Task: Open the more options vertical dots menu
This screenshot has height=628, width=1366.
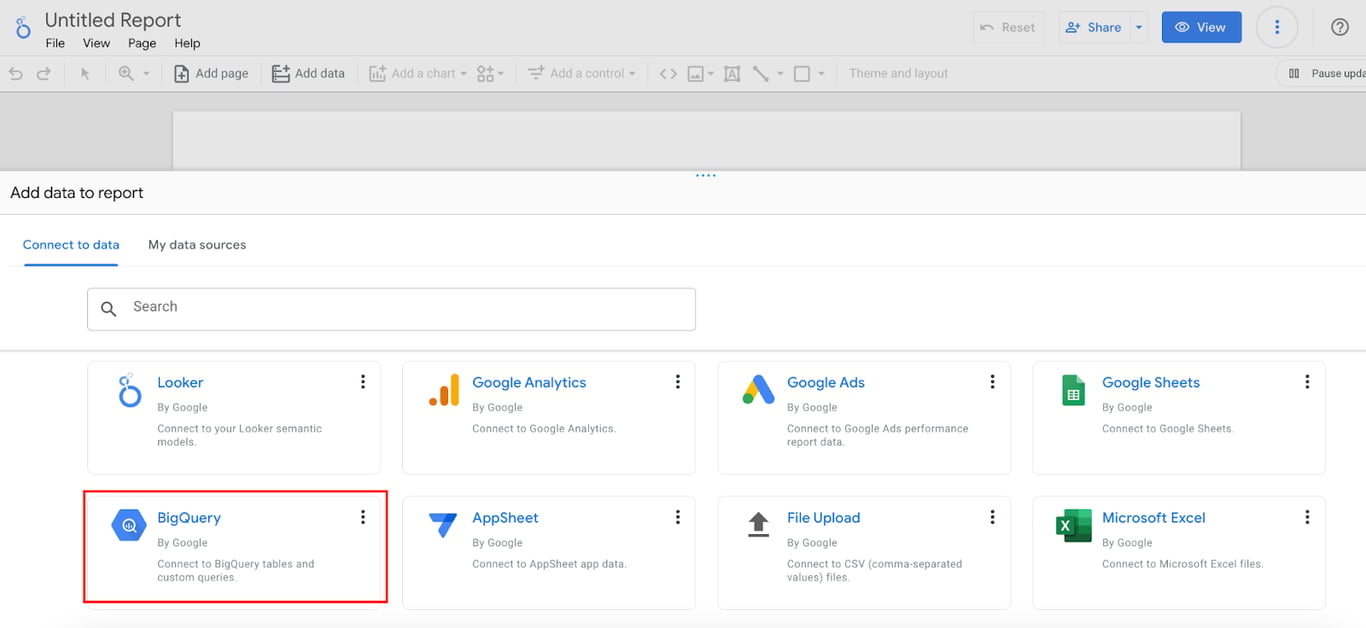Action: tap(1277, 27)
